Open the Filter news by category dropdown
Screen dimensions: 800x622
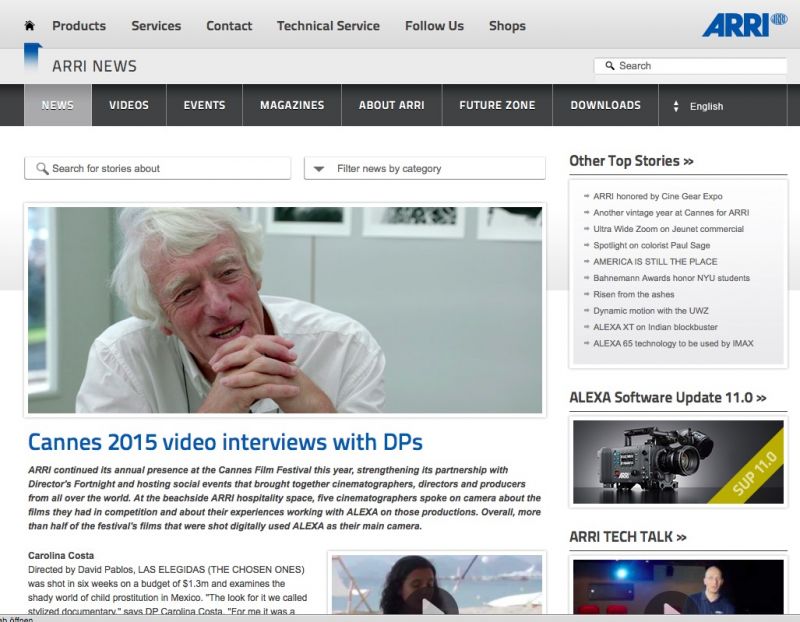click(424, 168)
